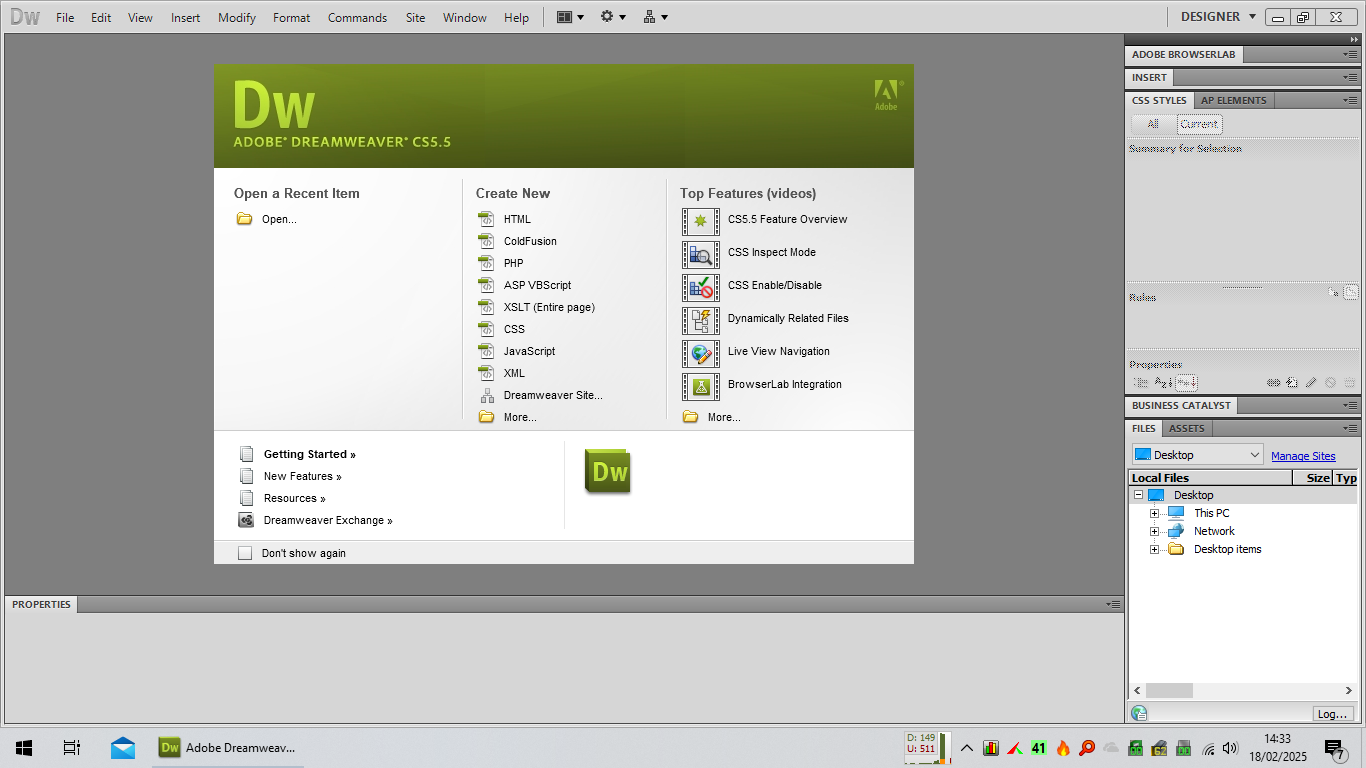
Task: Open the File menu
Action: [x=65, y=17]
